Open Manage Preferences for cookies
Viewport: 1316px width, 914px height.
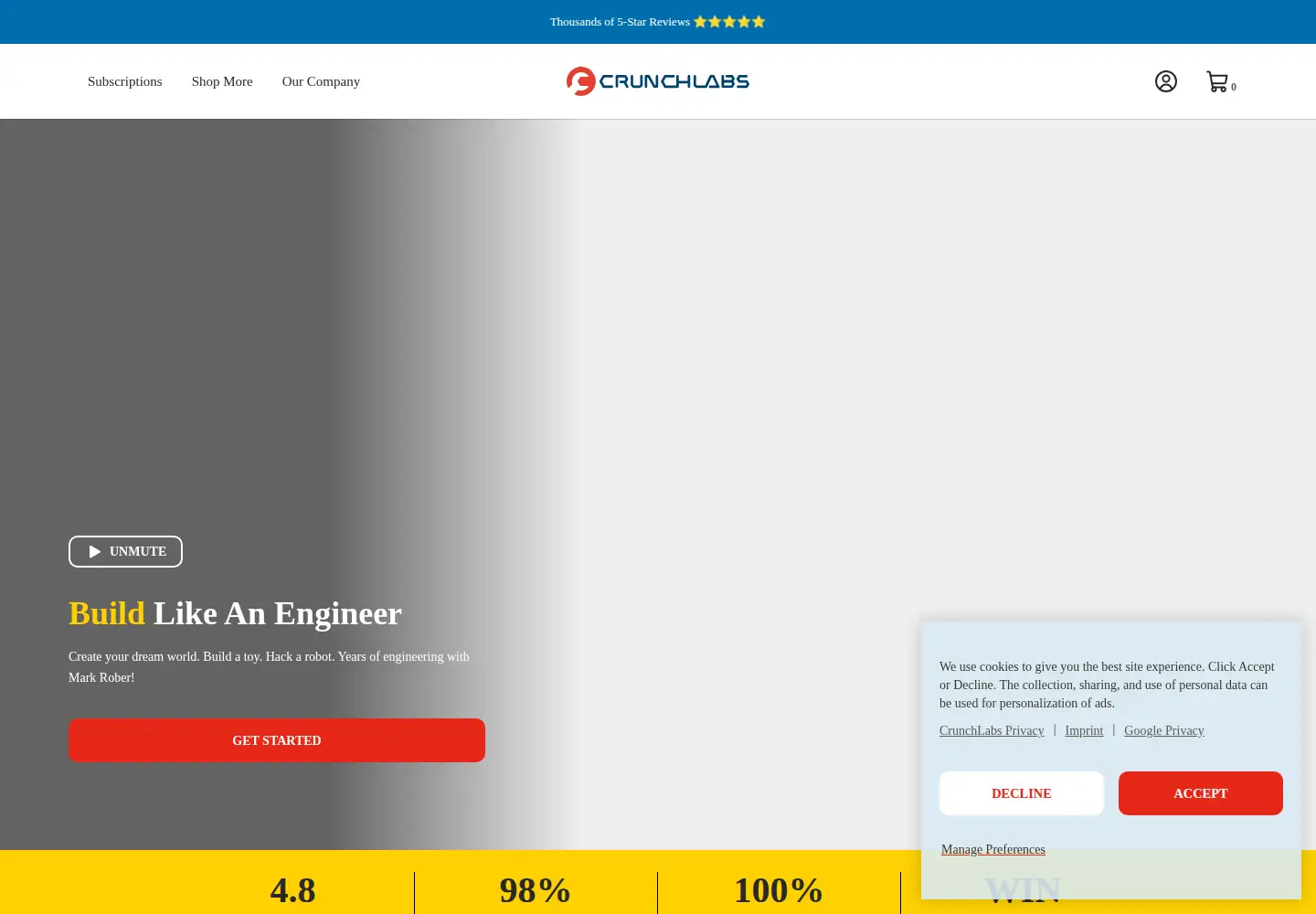tap(993, 849)
